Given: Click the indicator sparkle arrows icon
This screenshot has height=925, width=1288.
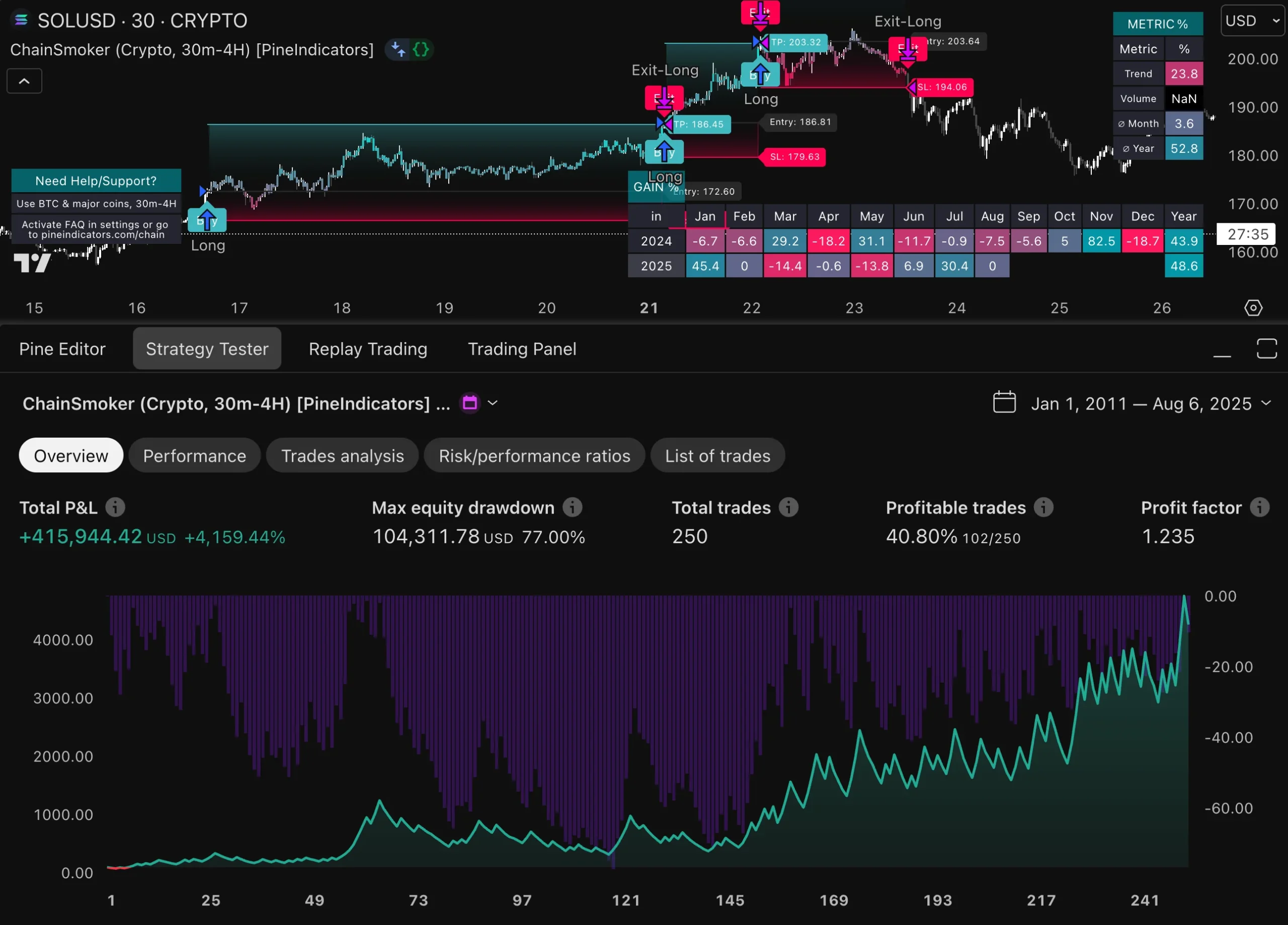Looking at the screenshot, I should pyautogui.click(x=398, y=49).
